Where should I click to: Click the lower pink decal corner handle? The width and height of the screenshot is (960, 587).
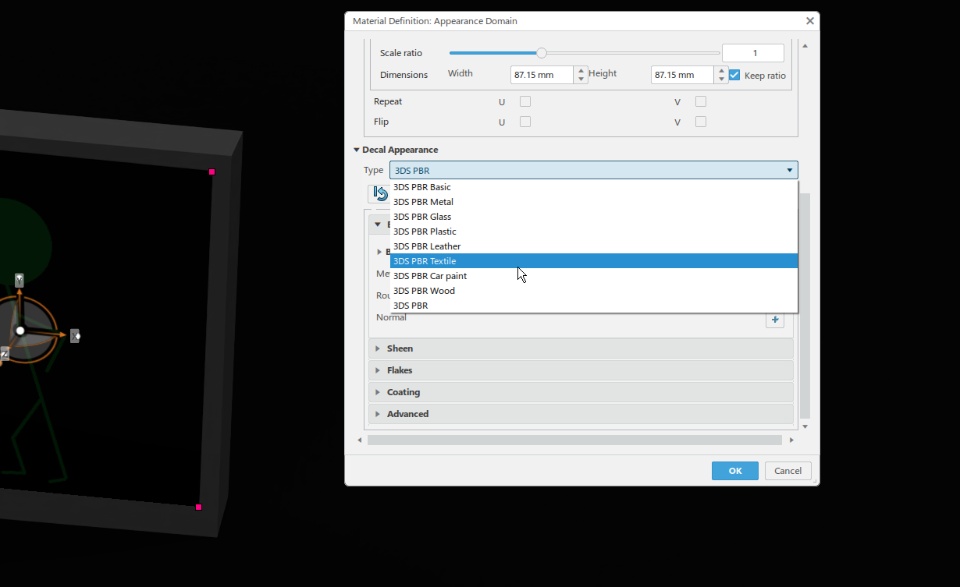click(198, 507)
